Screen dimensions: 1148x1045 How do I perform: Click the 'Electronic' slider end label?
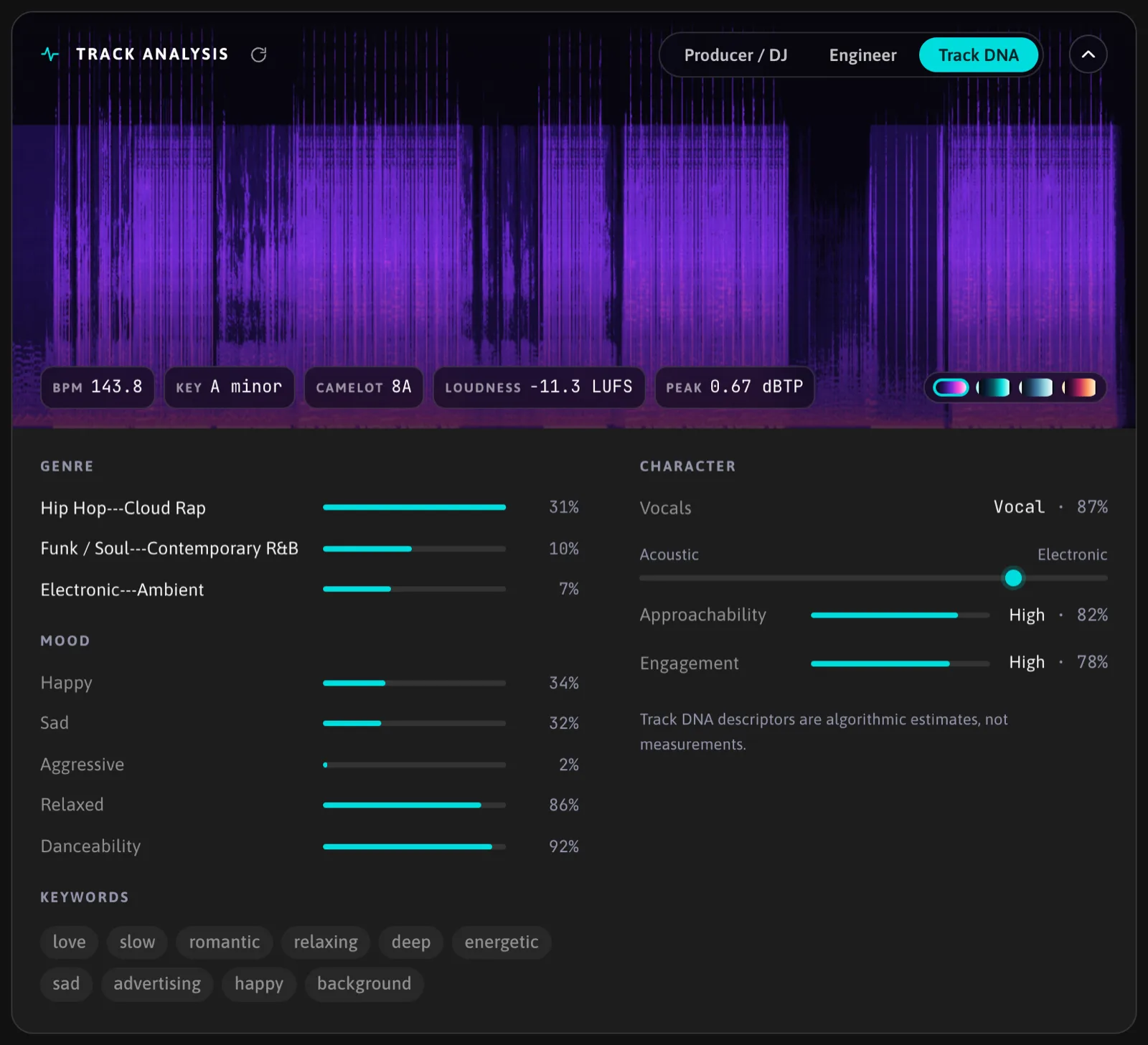coord(1072,554)
